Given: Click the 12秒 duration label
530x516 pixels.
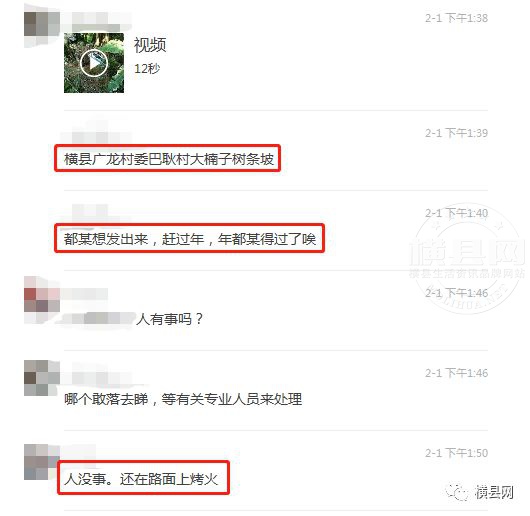Looking at the screenshot, I should 147,69.
